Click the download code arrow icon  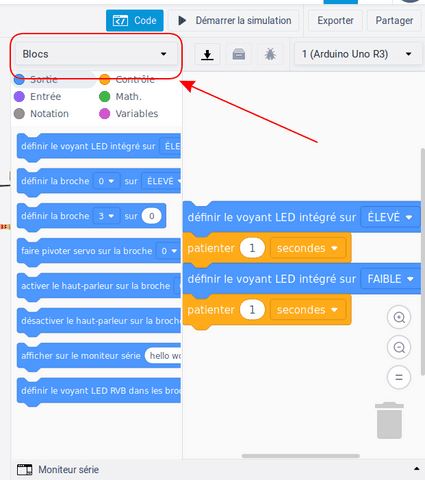pos(207,54)
